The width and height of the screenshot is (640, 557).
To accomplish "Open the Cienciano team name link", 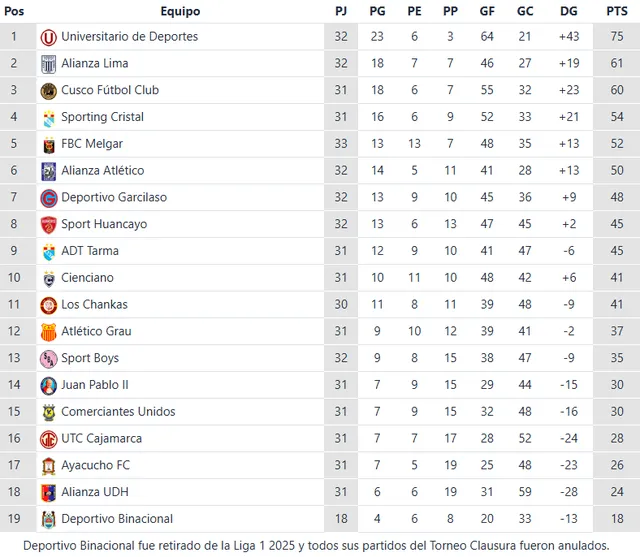I will pyautogui.click(x=87, y=278).
